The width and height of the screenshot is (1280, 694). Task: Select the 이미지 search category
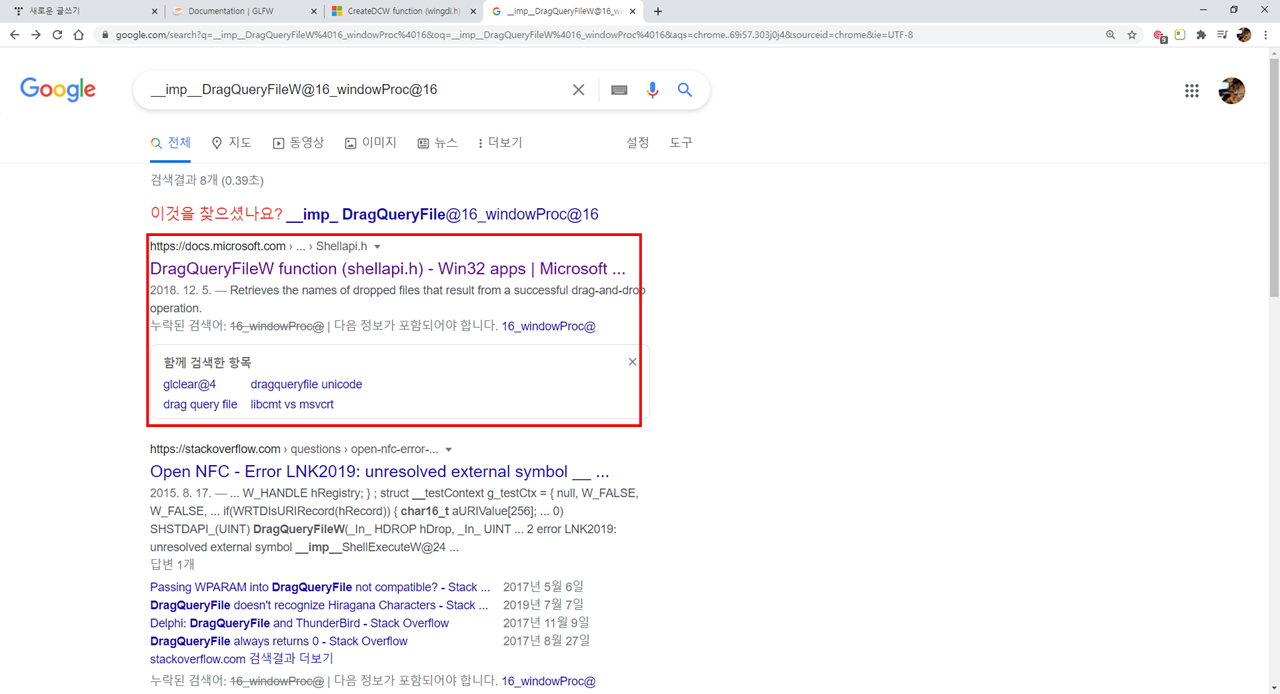coord(371,143)
